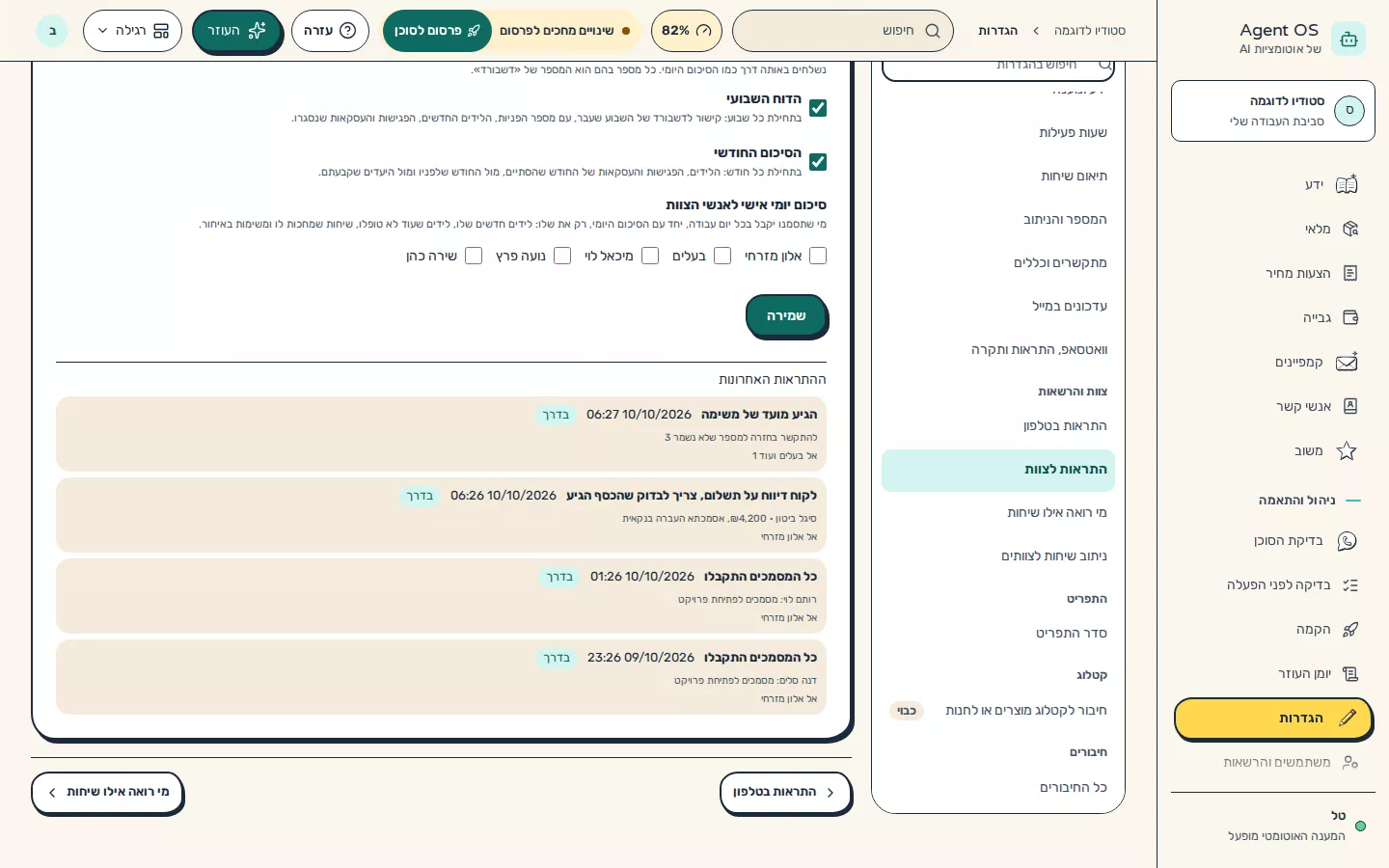Open the בדיקה לפני הפעלה checklist icon
This screenshot has width=1389, height=868.
pyautogui.click(x=1349, y=585)
